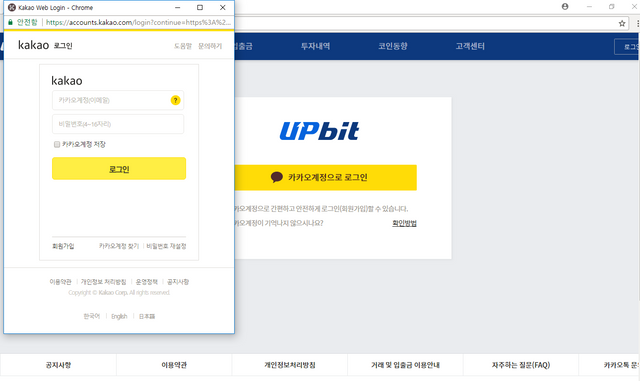Screen dimensions: 640x381
Task: Click the 카카오계정 찾기 link
Action: point(119,246)
